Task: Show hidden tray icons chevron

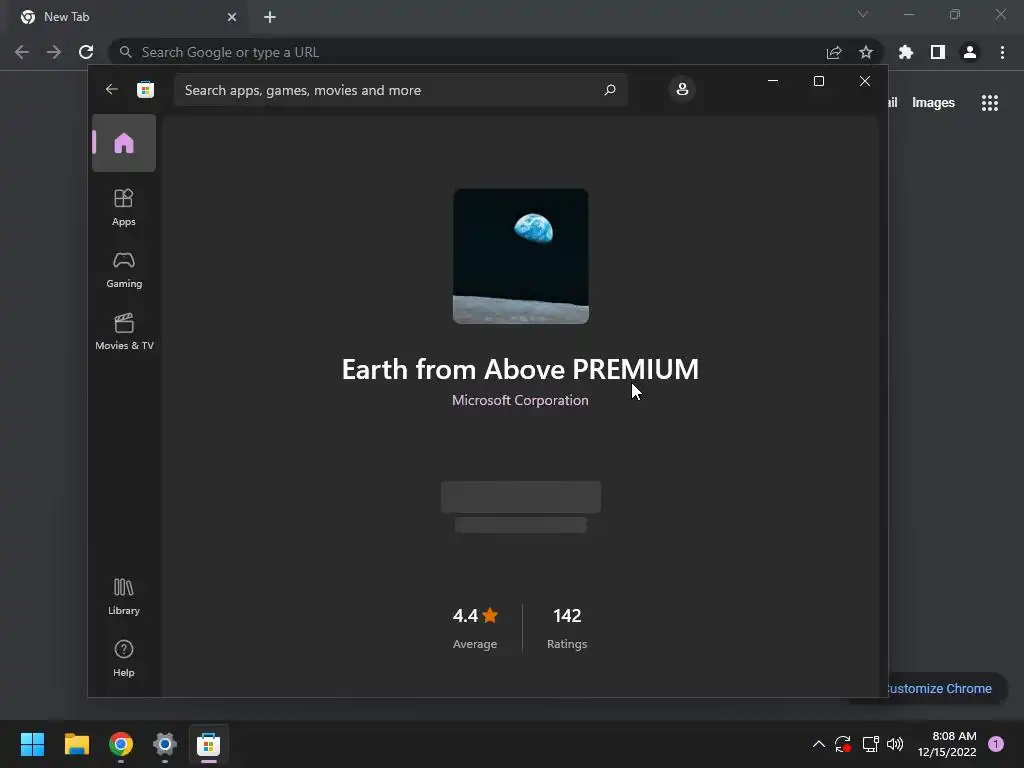Action: (x=818, y=744)
